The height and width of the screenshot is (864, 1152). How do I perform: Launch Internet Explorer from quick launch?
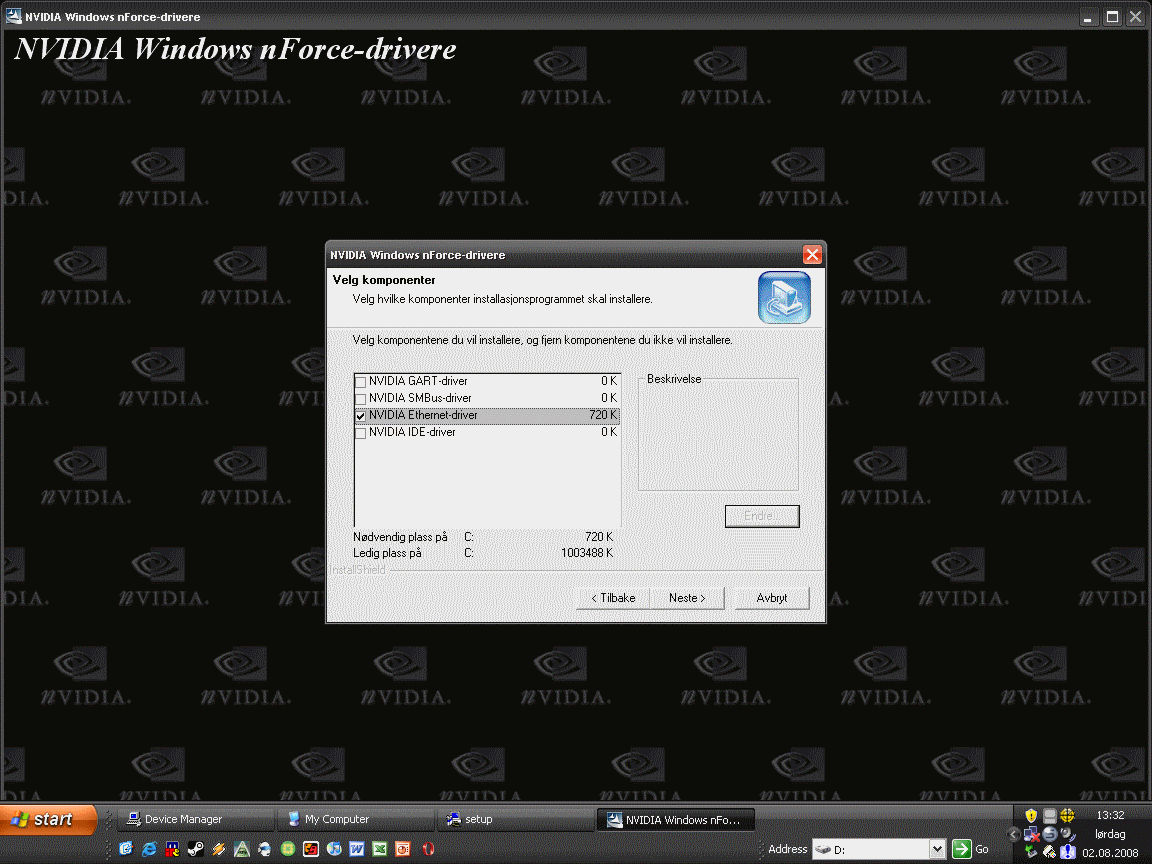tap(149, 849)
